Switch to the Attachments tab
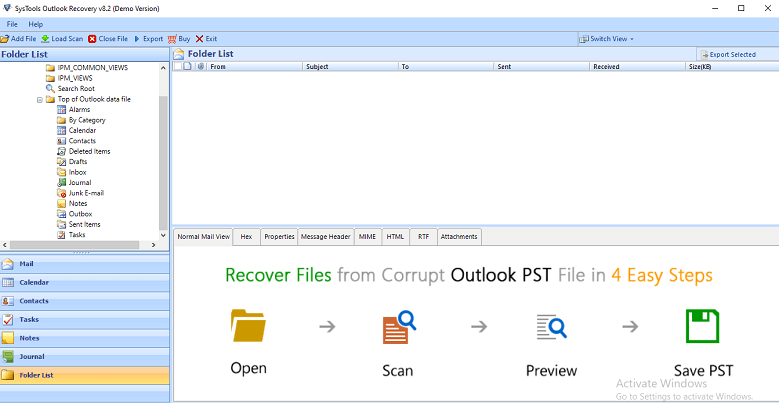Viewport: 779px width, 403px height. click(459, 237)
